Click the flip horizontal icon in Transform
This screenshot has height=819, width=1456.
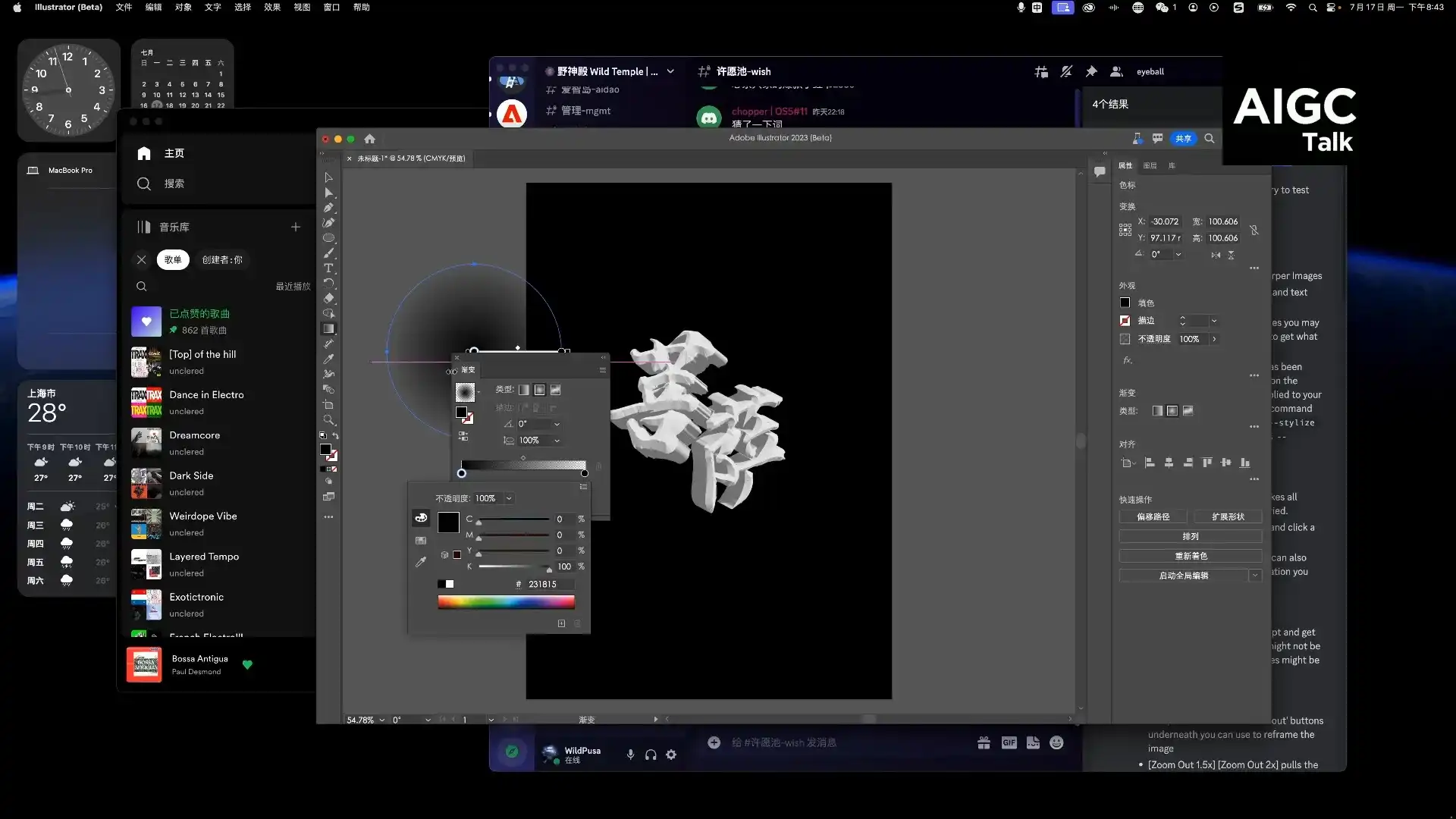(1216, 255)
